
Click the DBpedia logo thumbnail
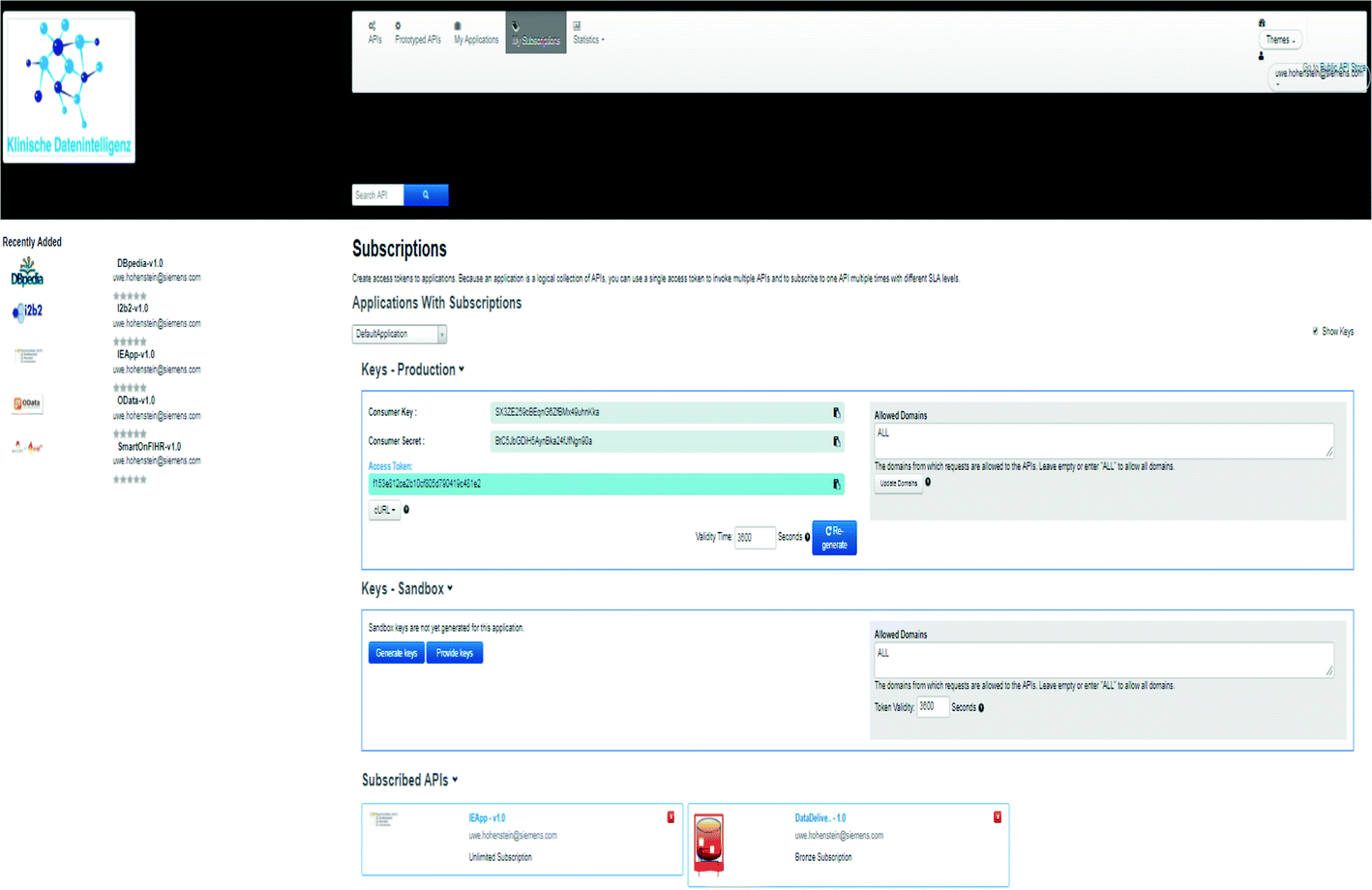pyautogui.click(x=27, y=273)
